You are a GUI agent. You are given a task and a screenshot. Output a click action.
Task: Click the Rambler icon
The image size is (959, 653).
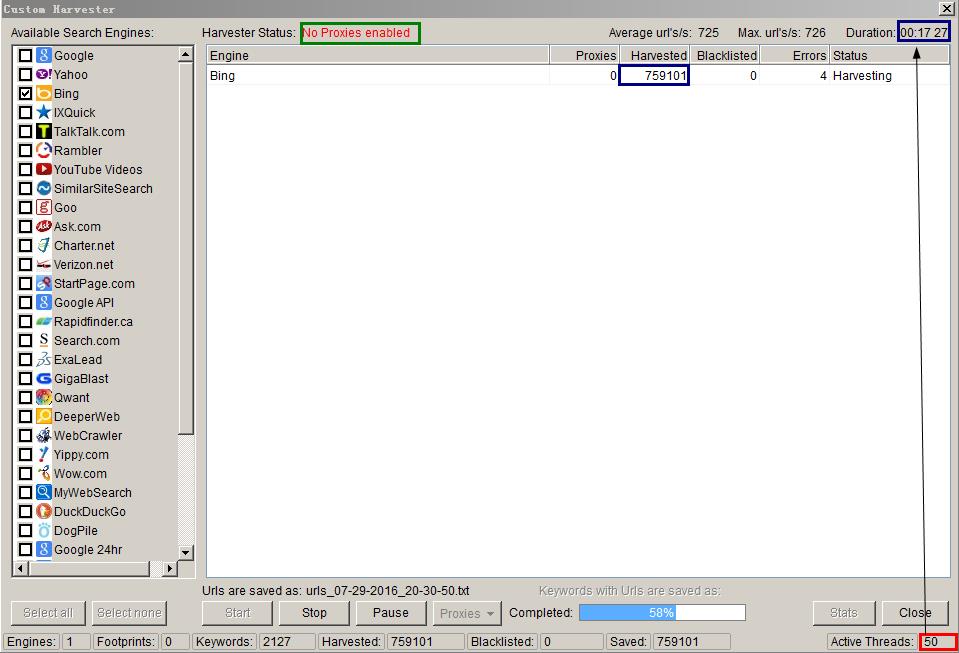[43, 150]
